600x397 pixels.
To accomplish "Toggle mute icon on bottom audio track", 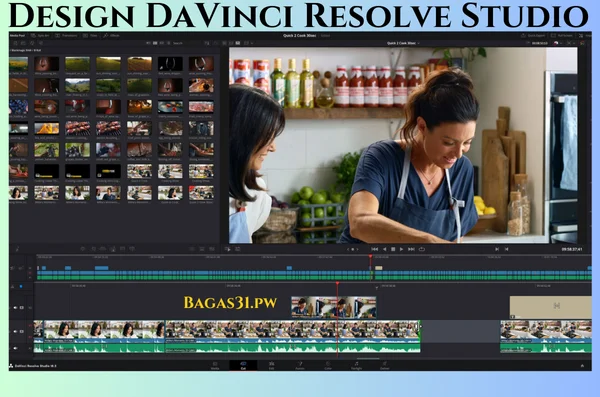I will [15, 348].
